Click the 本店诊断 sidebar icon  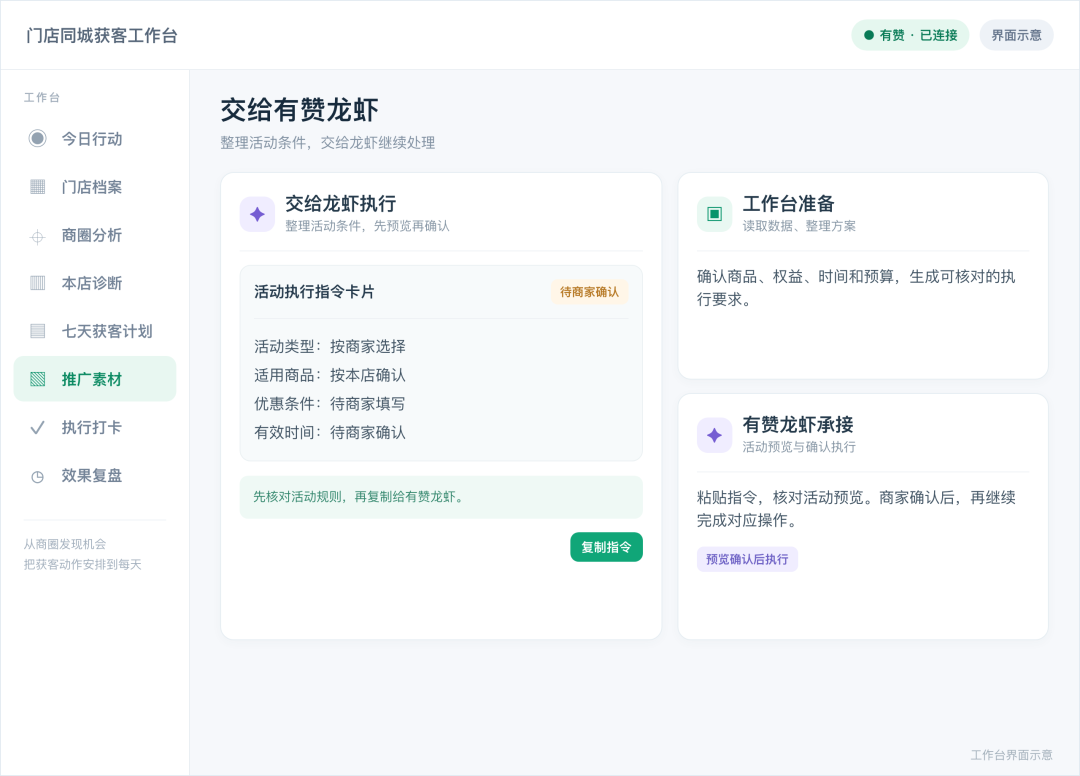[38, 283]
